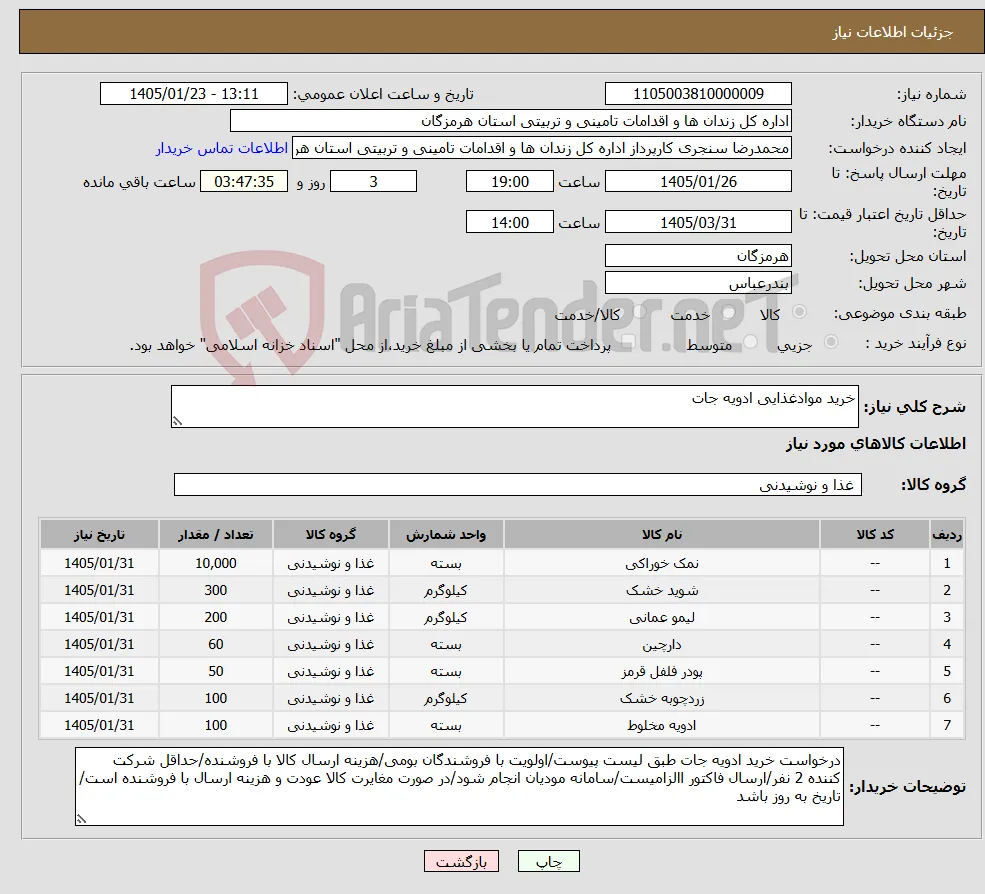Click the need date of نمک خوراکی

tap(99, 563)
